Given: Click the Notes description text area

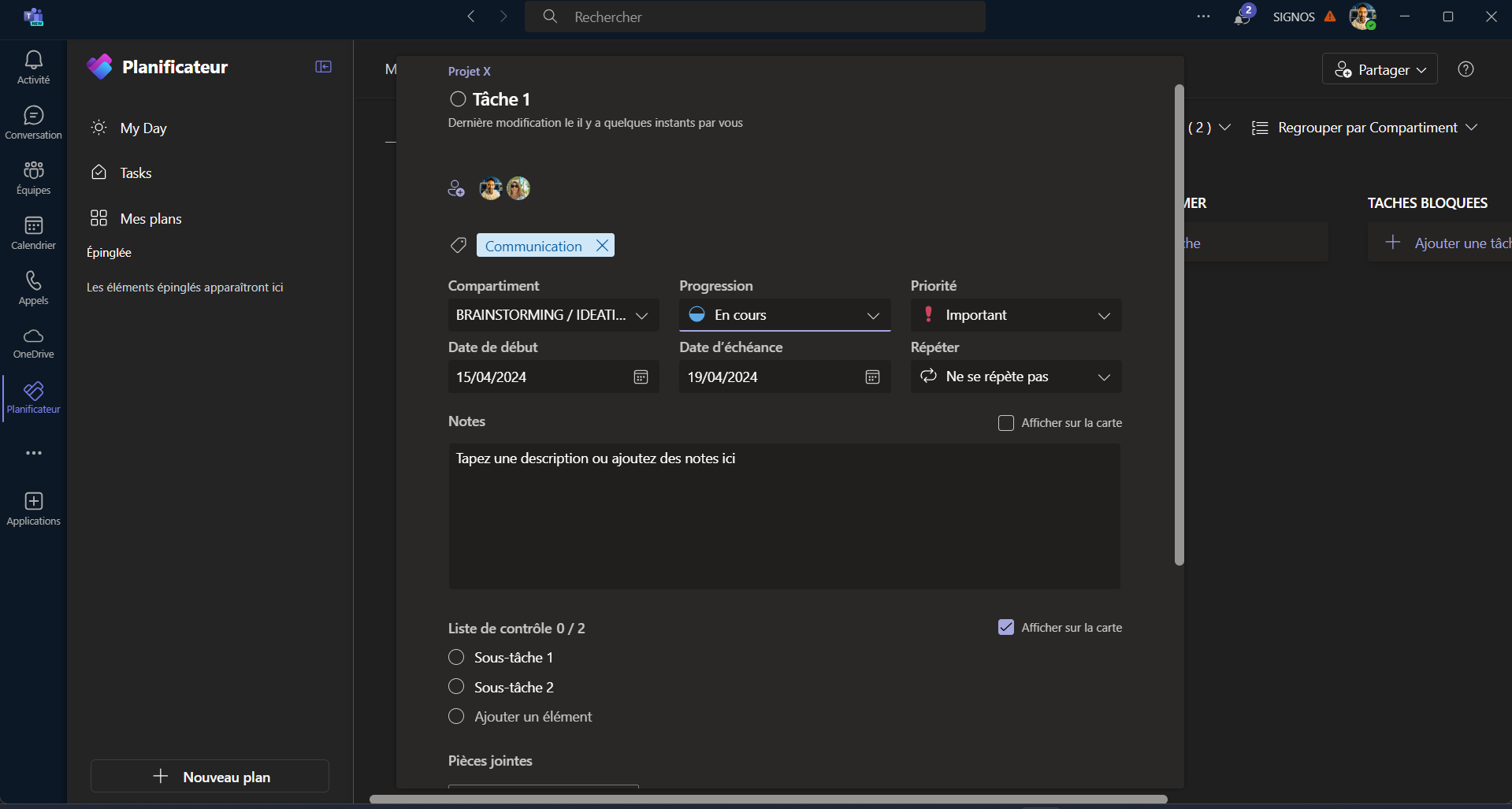Looking at the screenshot, I should click(784, 516).
